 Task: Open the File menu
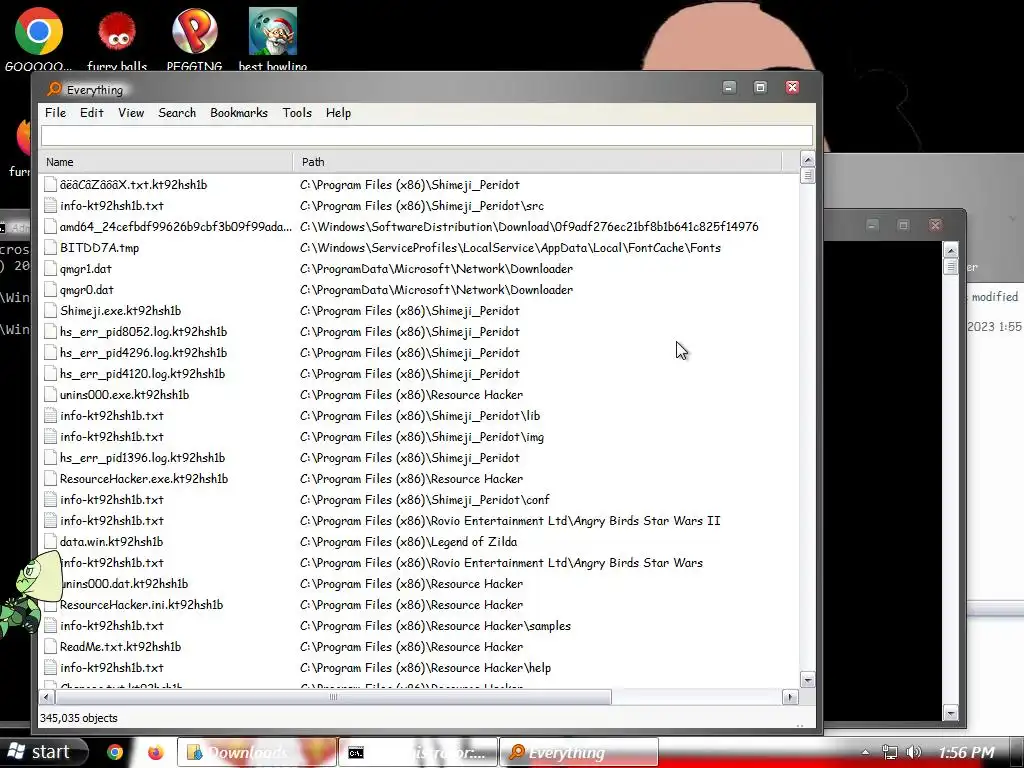click(x=56, y=113)
